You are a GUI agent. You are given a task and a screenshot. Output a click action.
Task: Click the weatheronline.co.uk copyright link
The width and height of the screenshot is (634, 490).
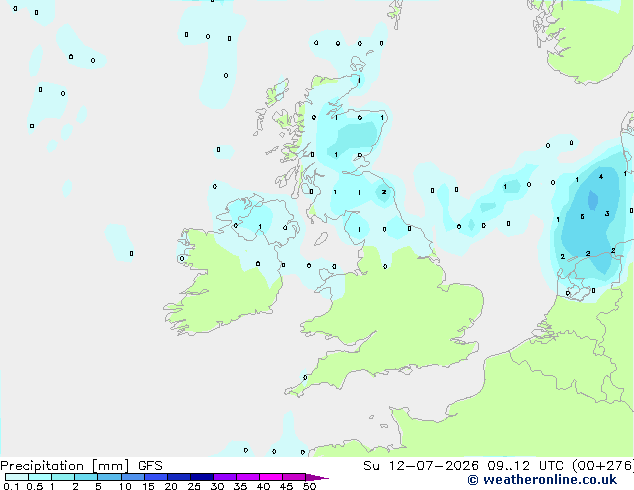[x=542, y=480]
